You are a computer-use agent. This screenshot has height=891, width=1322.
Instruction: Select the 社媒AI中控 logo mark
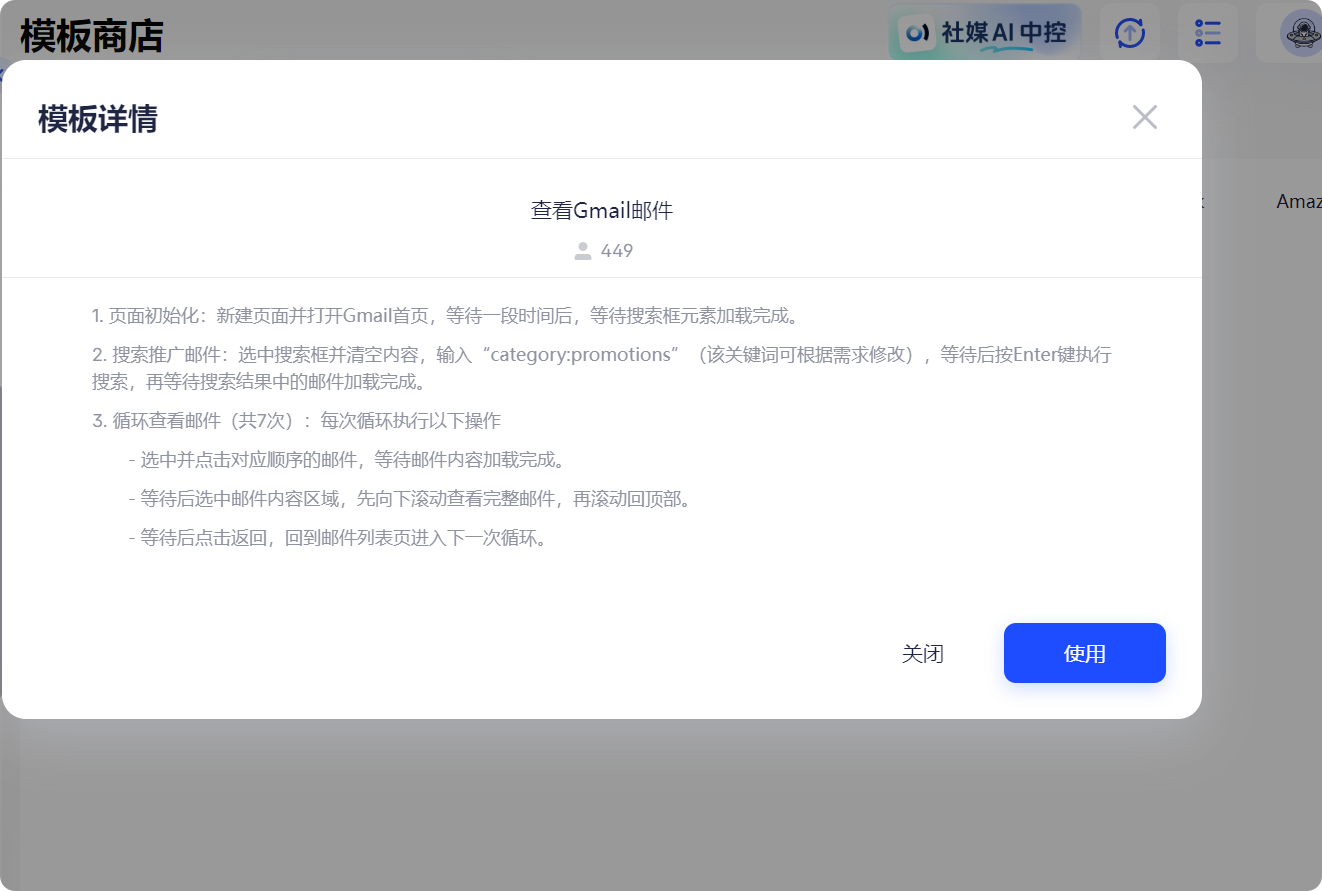pos(915,32)
